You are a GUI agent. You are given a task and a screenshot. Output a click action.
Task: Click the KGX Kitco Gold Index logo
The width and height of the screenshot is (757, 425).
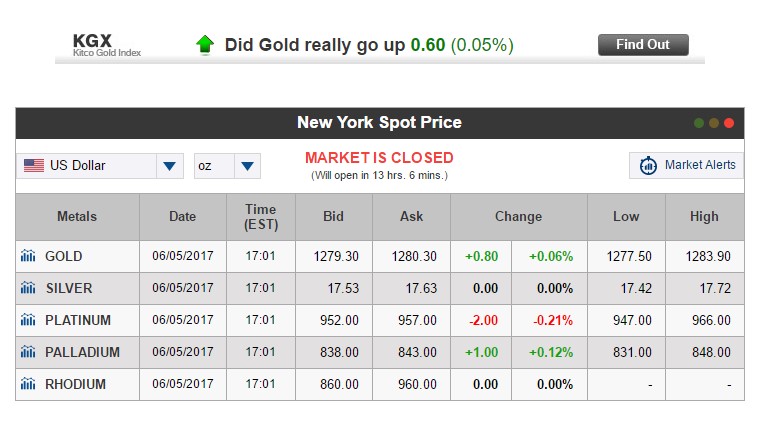[107, 45]
